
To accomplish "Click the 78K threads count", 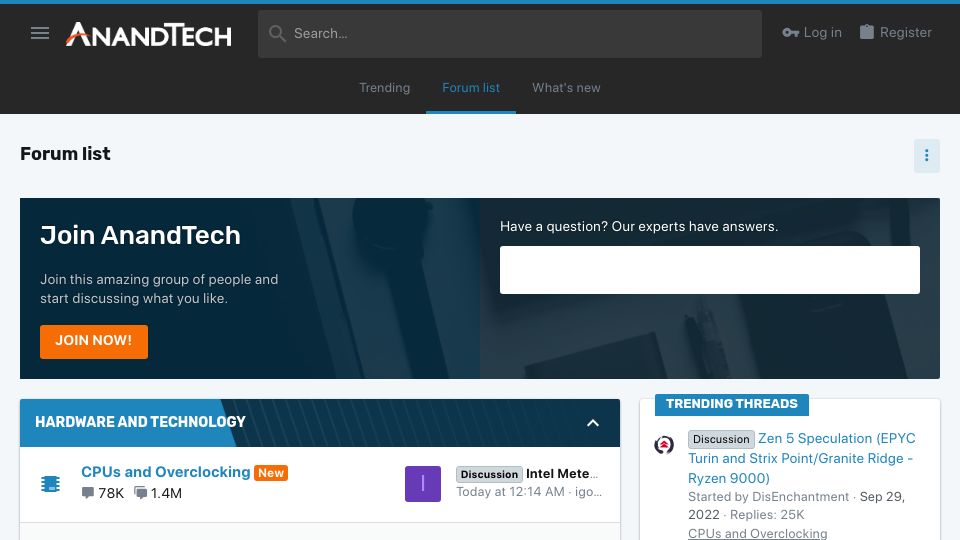I will (103, 493).
